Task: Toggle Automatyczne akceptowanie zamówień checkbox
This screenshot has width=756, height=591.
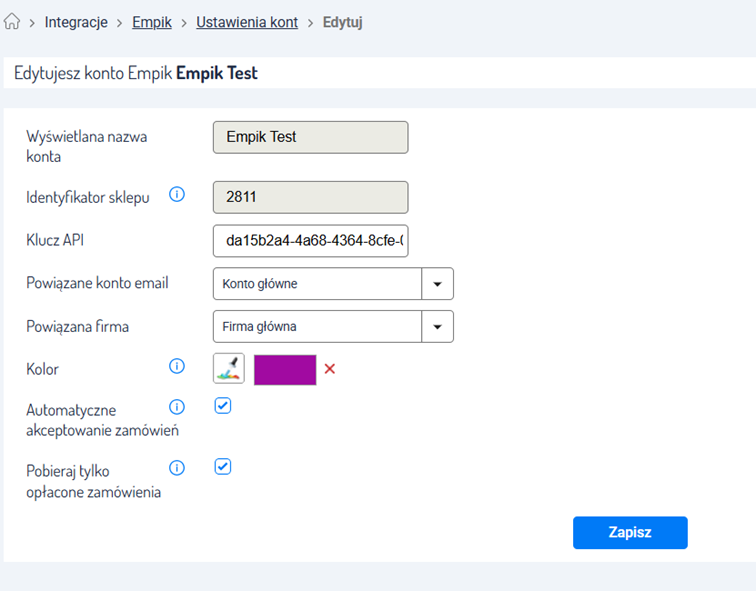Action: point(223,406)
